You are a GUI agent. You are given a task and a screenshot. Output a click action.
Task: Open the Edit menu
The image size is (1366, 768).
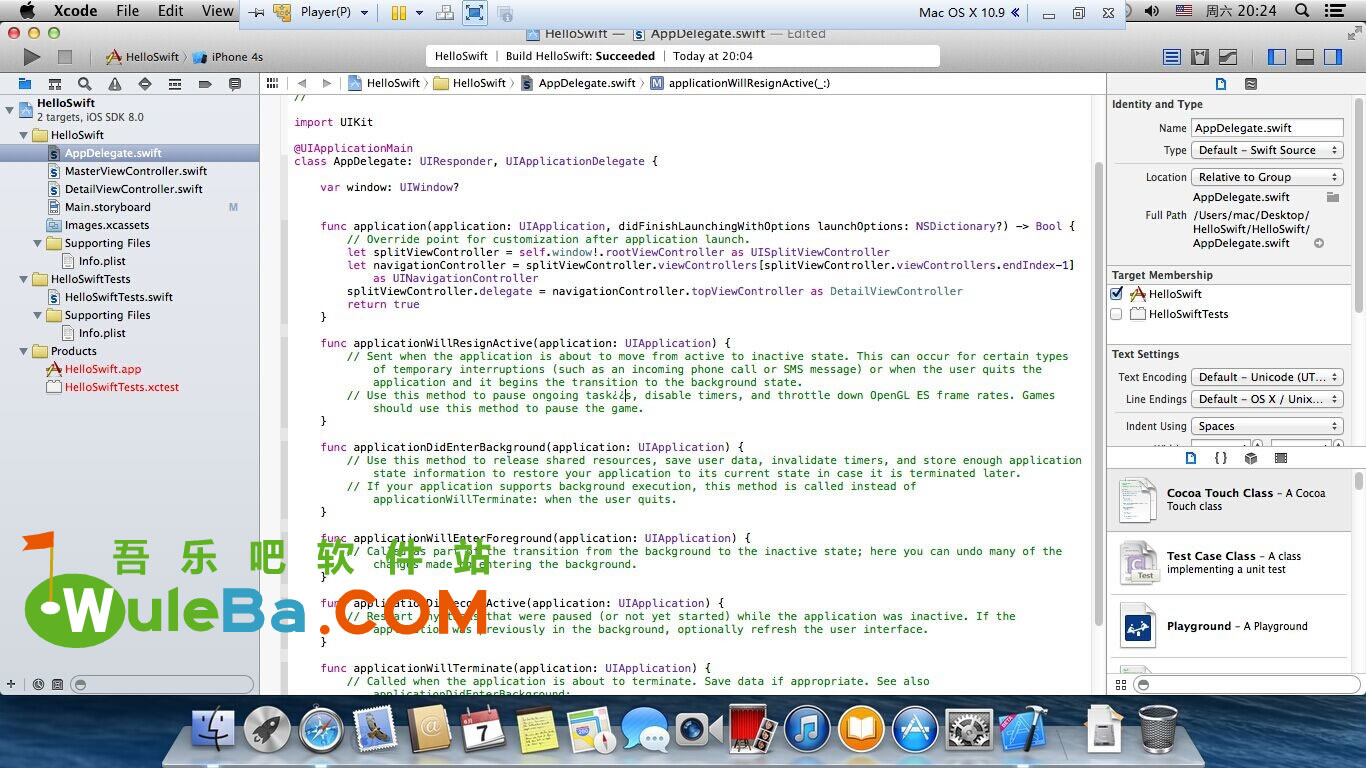coord(171,11)
